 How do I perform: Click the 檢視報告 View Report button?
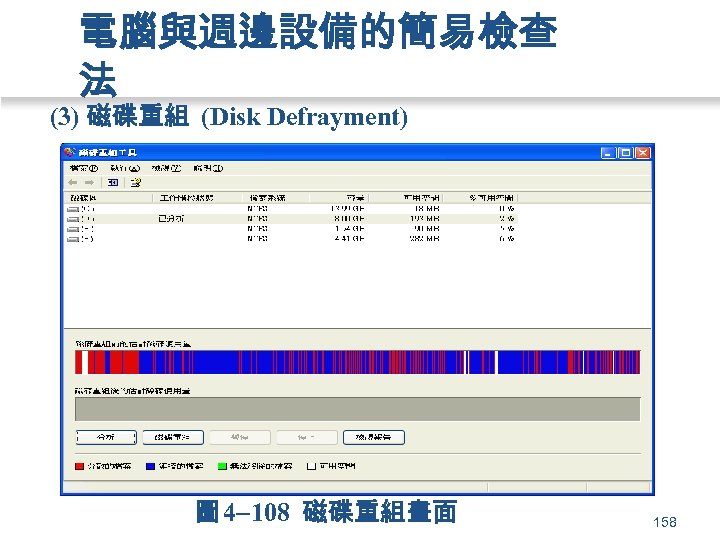pos(374,437)
